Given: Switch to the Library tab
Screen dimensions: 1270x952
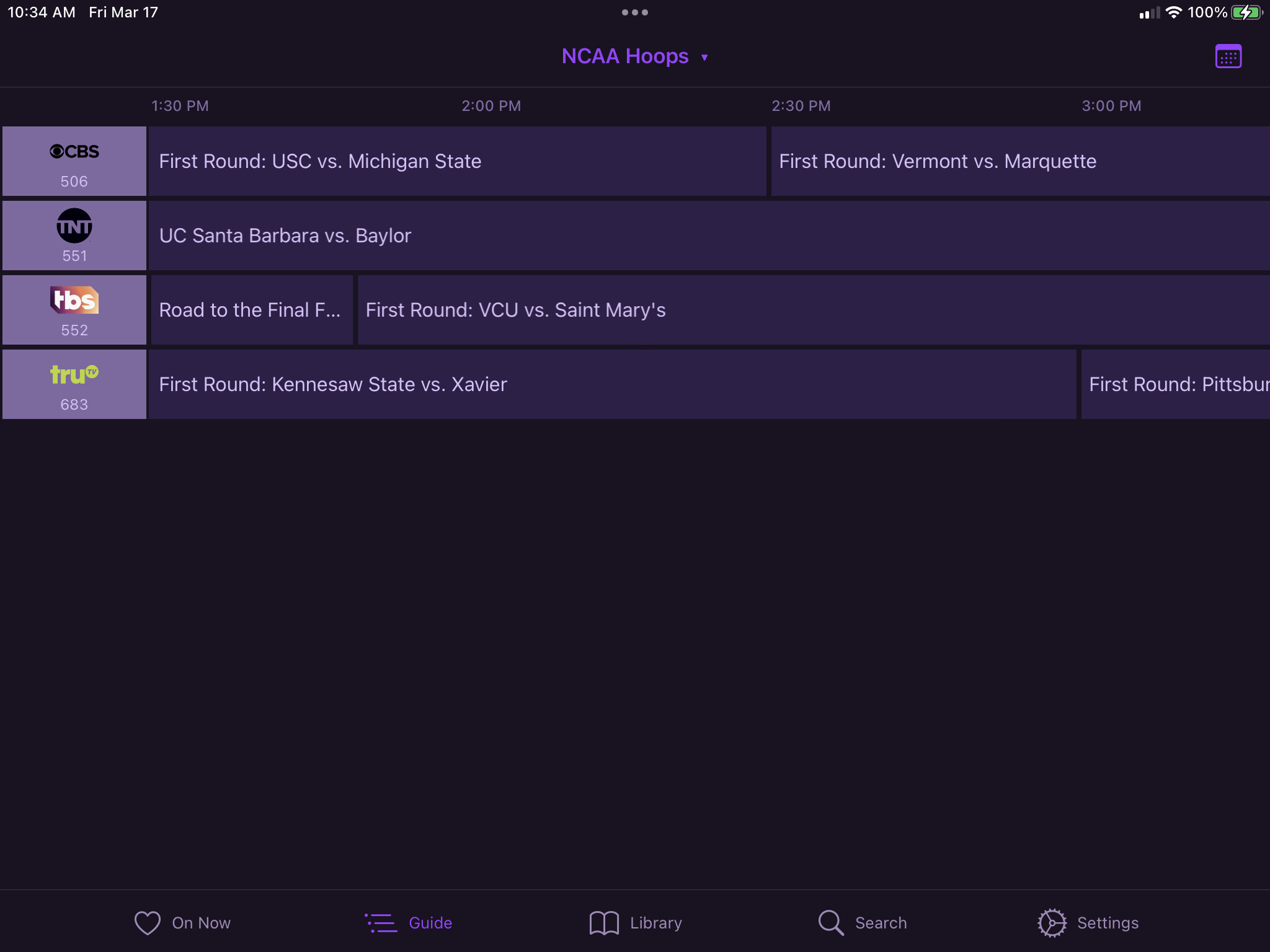Looking at the screenshot, I should click(x=636, y=922).
